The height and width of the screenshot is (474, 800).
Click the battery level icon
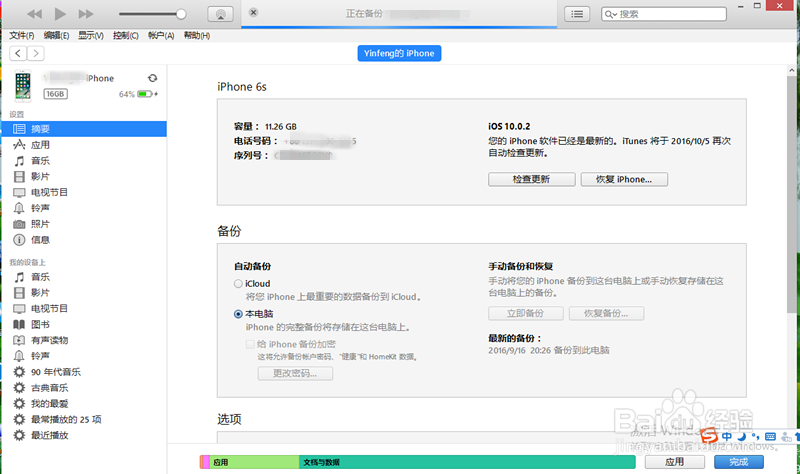(x=145, y=94)
